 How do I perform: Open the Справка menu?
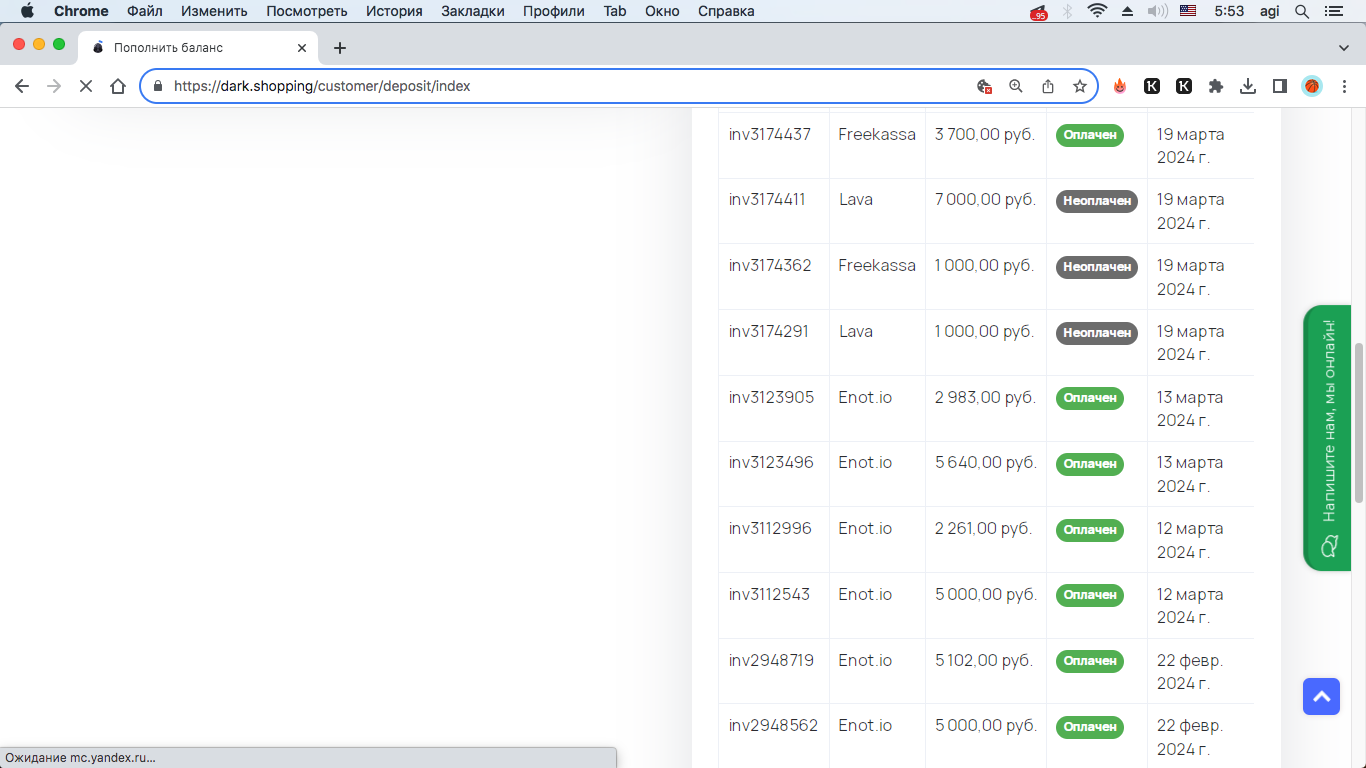tap(726, 11)
